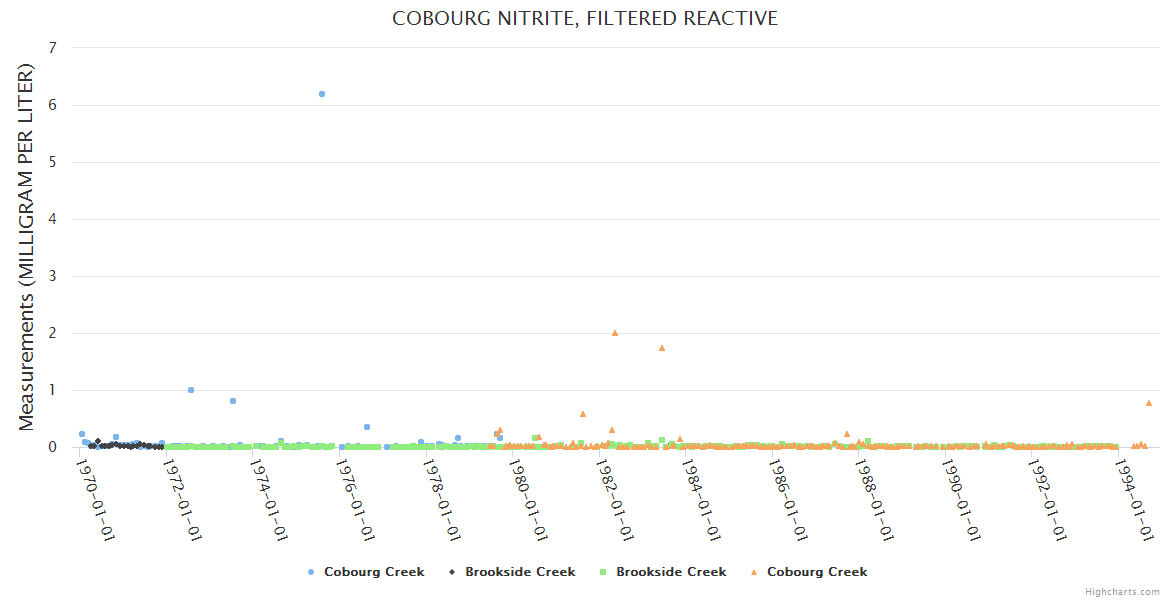
Task: Click the Measurements y-axis title
Action: pos(27,247)
